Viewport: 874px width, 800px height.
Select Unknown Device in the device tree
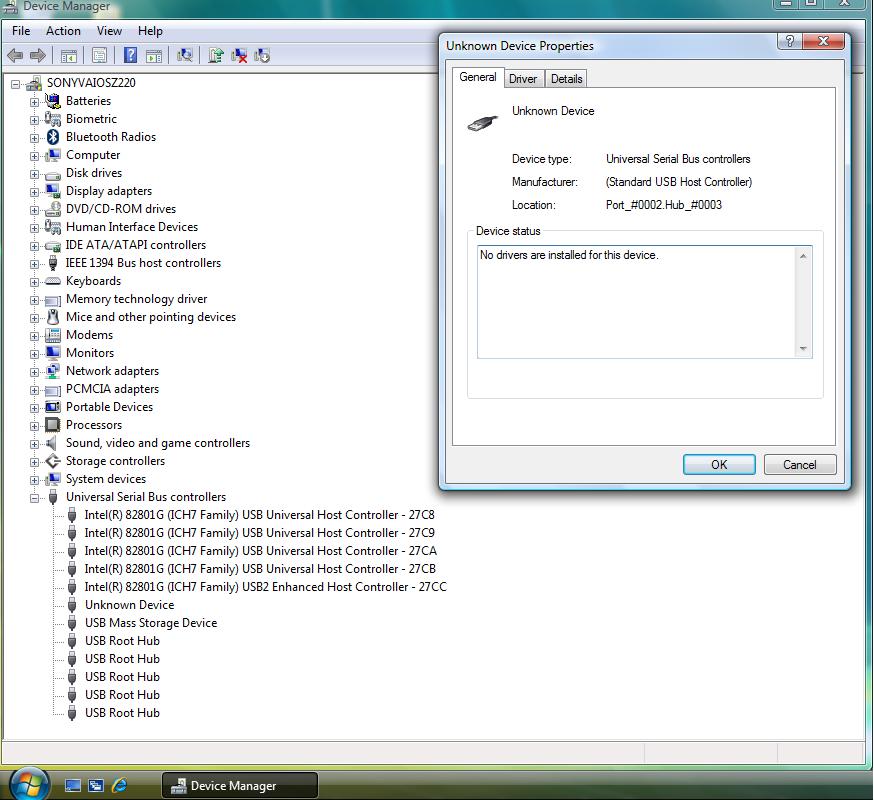pos(129,605)
